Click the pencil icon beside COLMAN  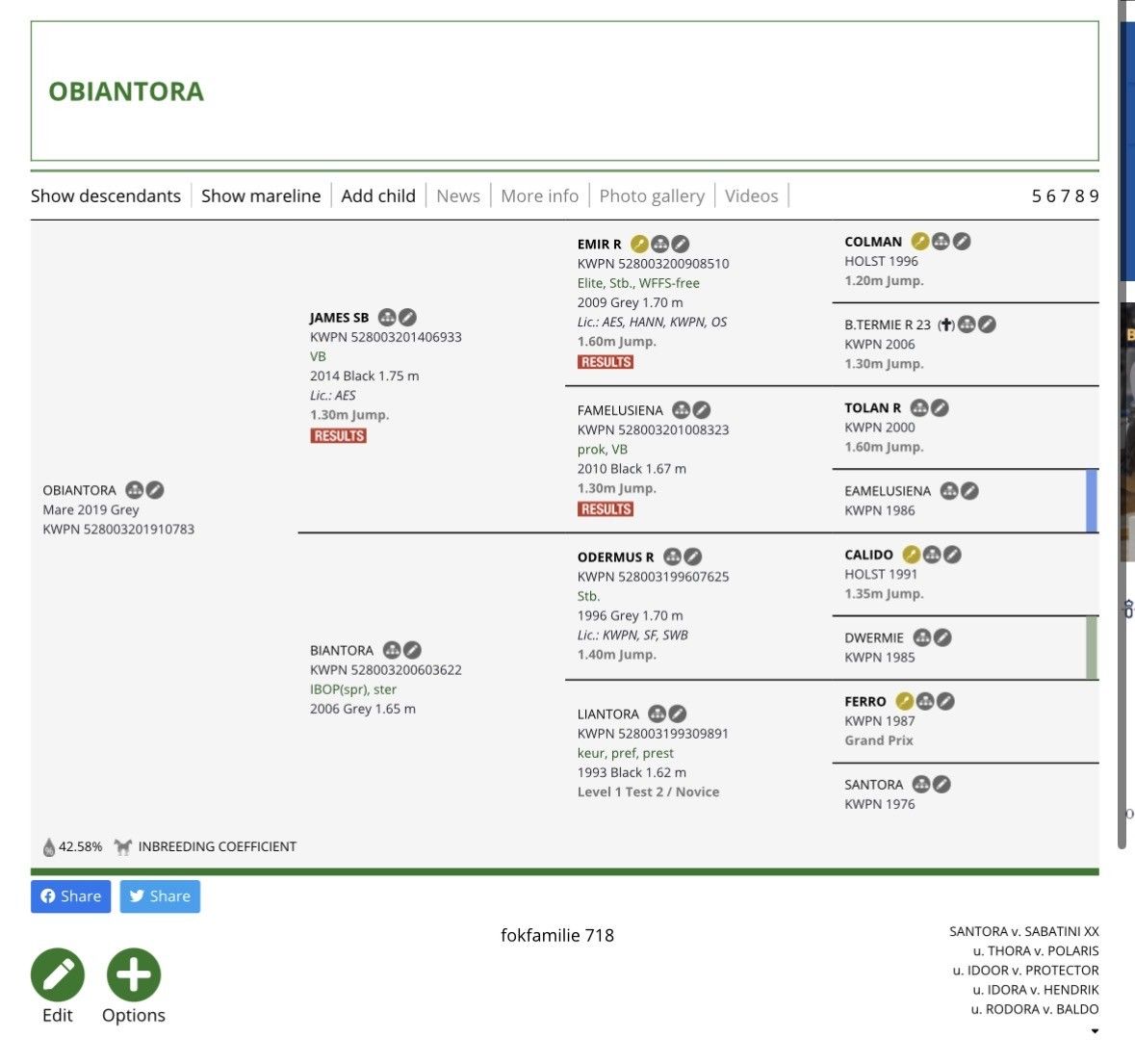pos(962,241)
